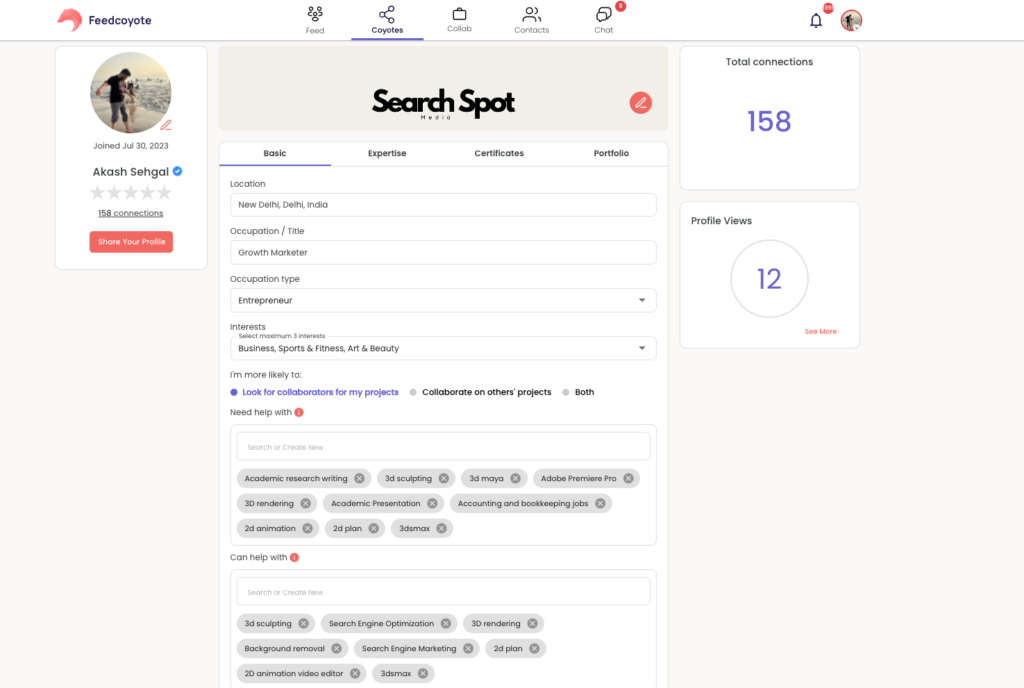This screenshot has width=1024, height=688.
Task: Click the notifications bell icon
Action: pos(816,21)
